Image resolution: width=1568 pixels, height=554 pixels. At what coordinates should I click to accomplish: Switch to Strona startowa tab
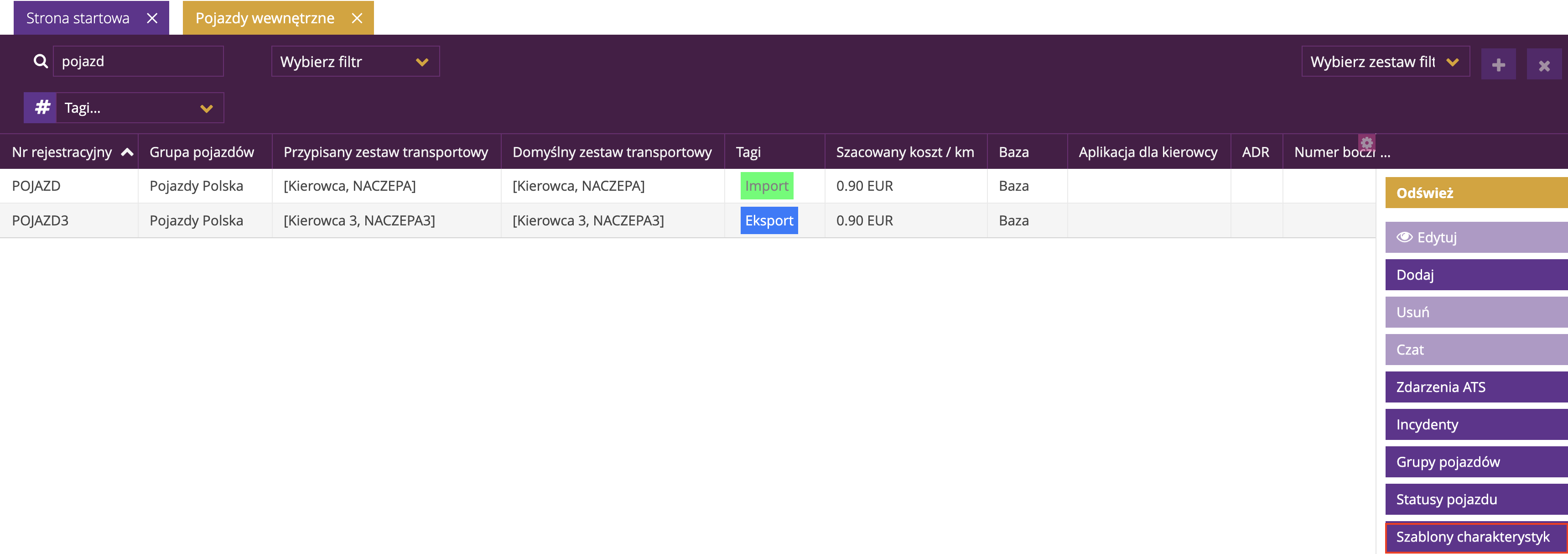tap(78, 18)
